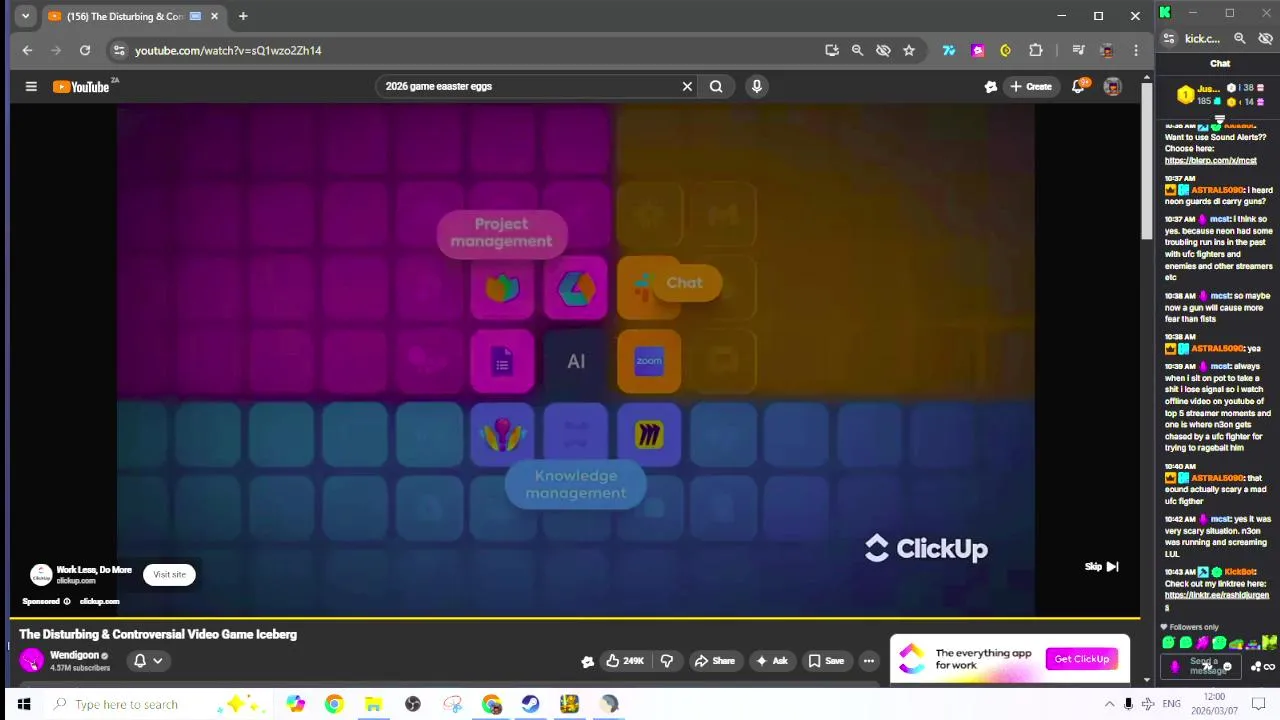The height and width of the screenshot is (720, 1280).
Task: Open the Windows Start menu
Action: click(x=24, y=705)
